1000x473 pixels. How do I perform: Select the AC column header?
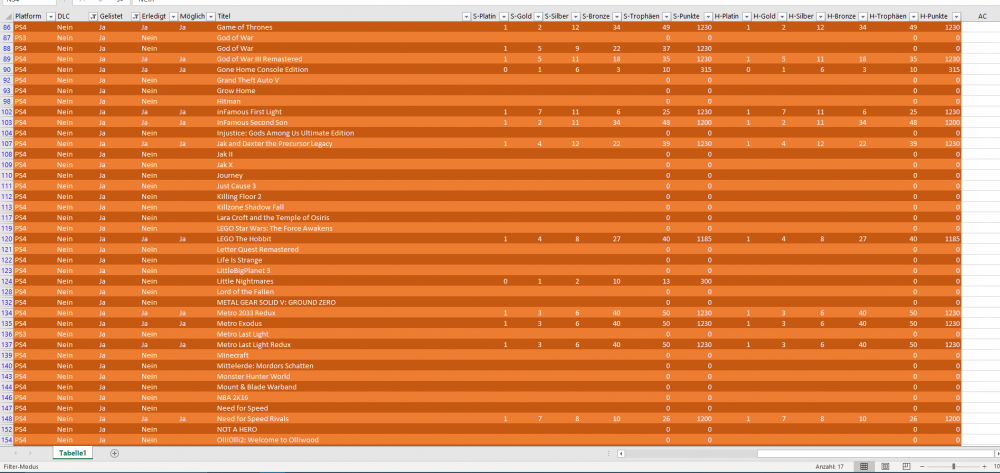[980, 17]
